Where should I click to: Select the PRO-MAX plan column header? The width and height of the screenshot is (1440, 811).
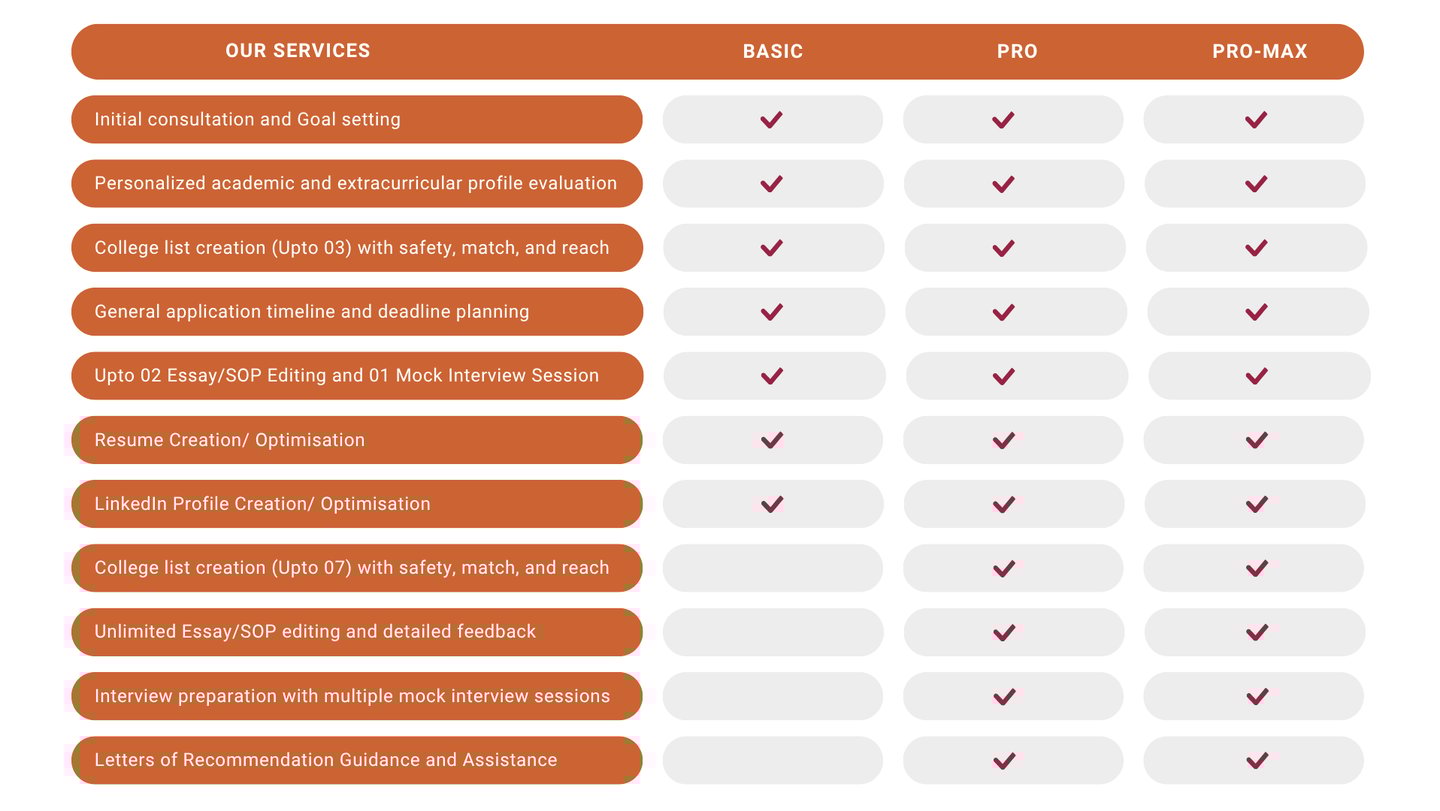click(x=1259, y=52)
